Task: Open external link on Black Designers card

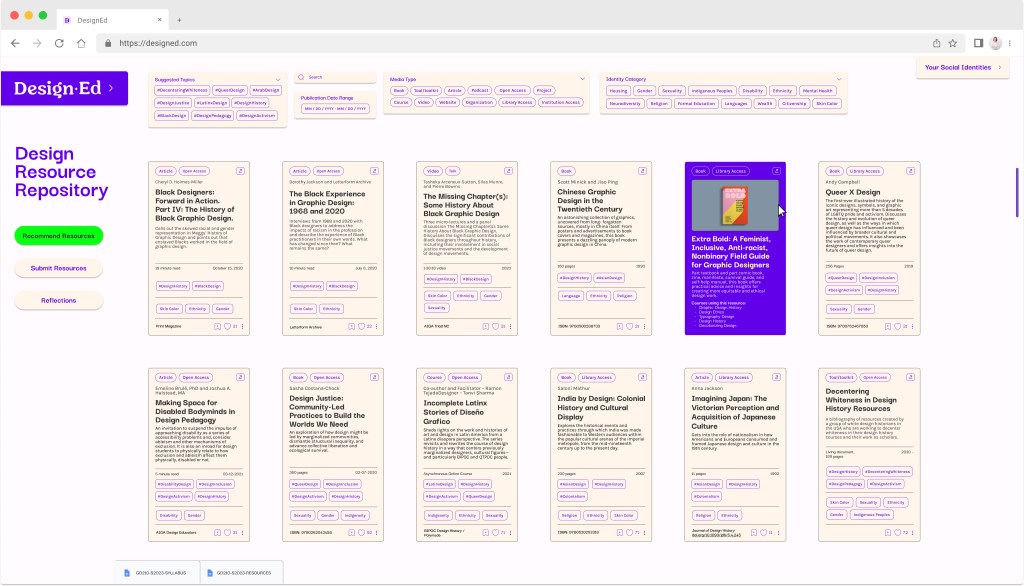Action: [x=240, y=171]
